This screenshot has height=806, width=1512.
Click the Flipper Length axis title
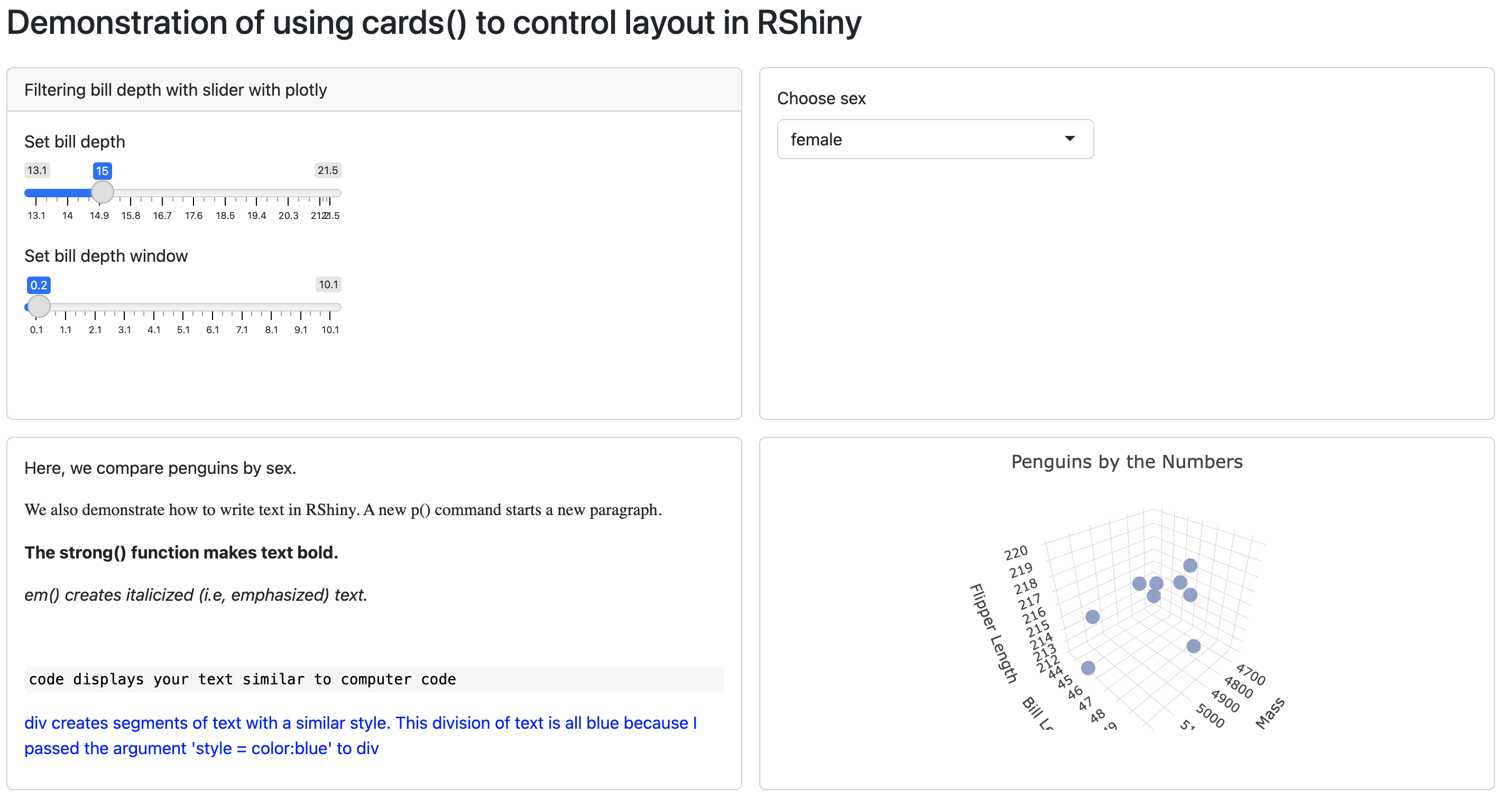point(993,634)
